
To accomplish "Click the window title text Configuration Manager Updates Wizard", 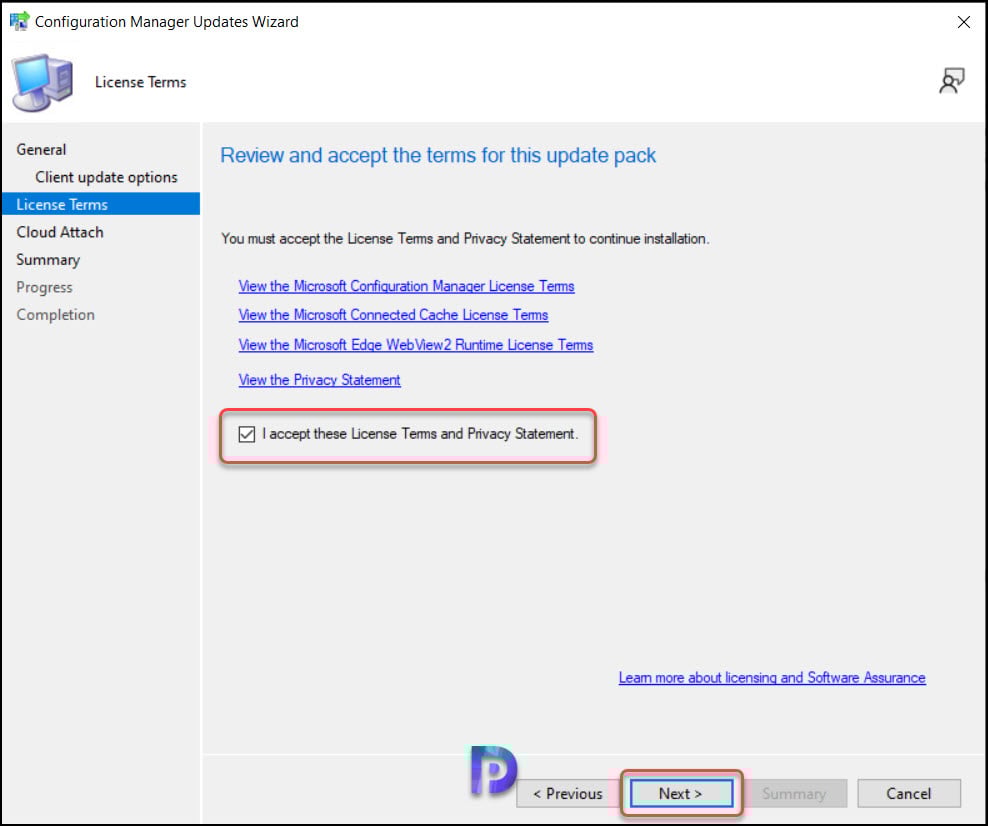I will (166, 21).
